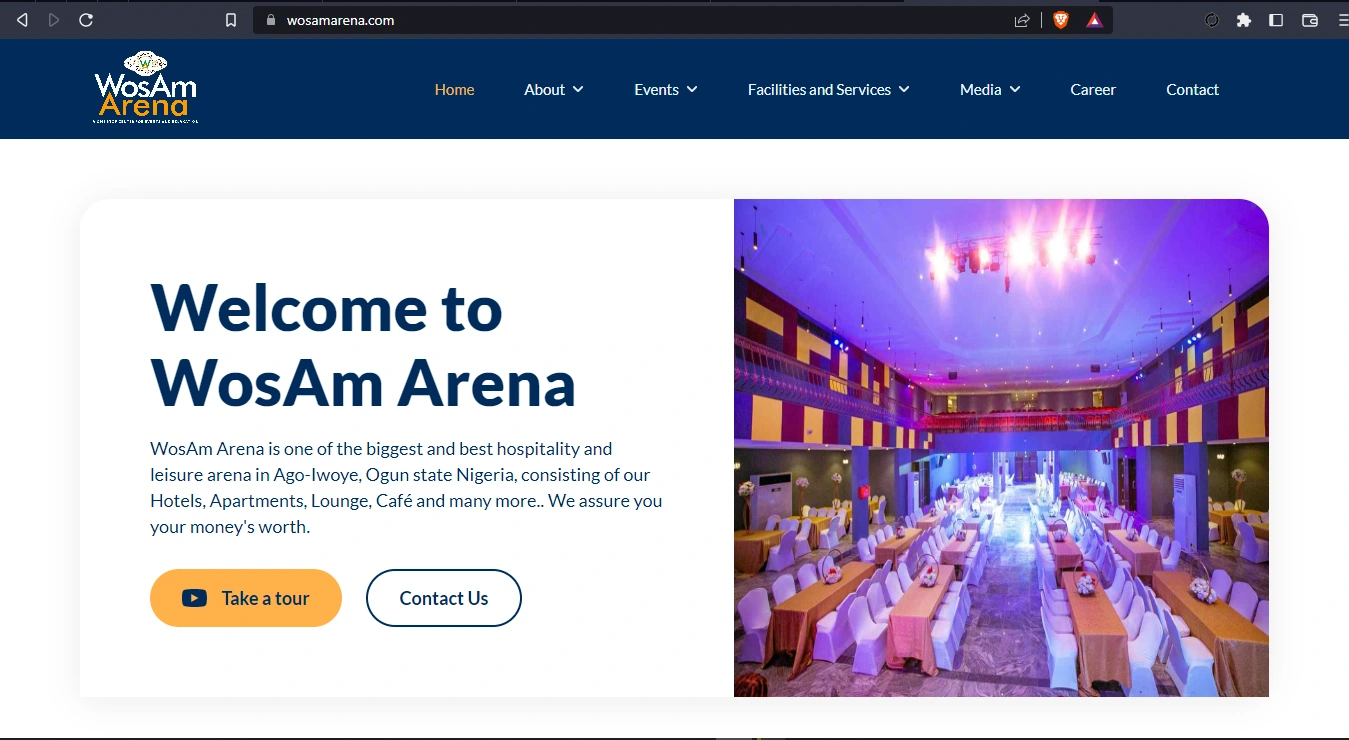This screenshot has width=1349, height=740.
Task: Share this page using the share icon
Action: point(1022,20)
